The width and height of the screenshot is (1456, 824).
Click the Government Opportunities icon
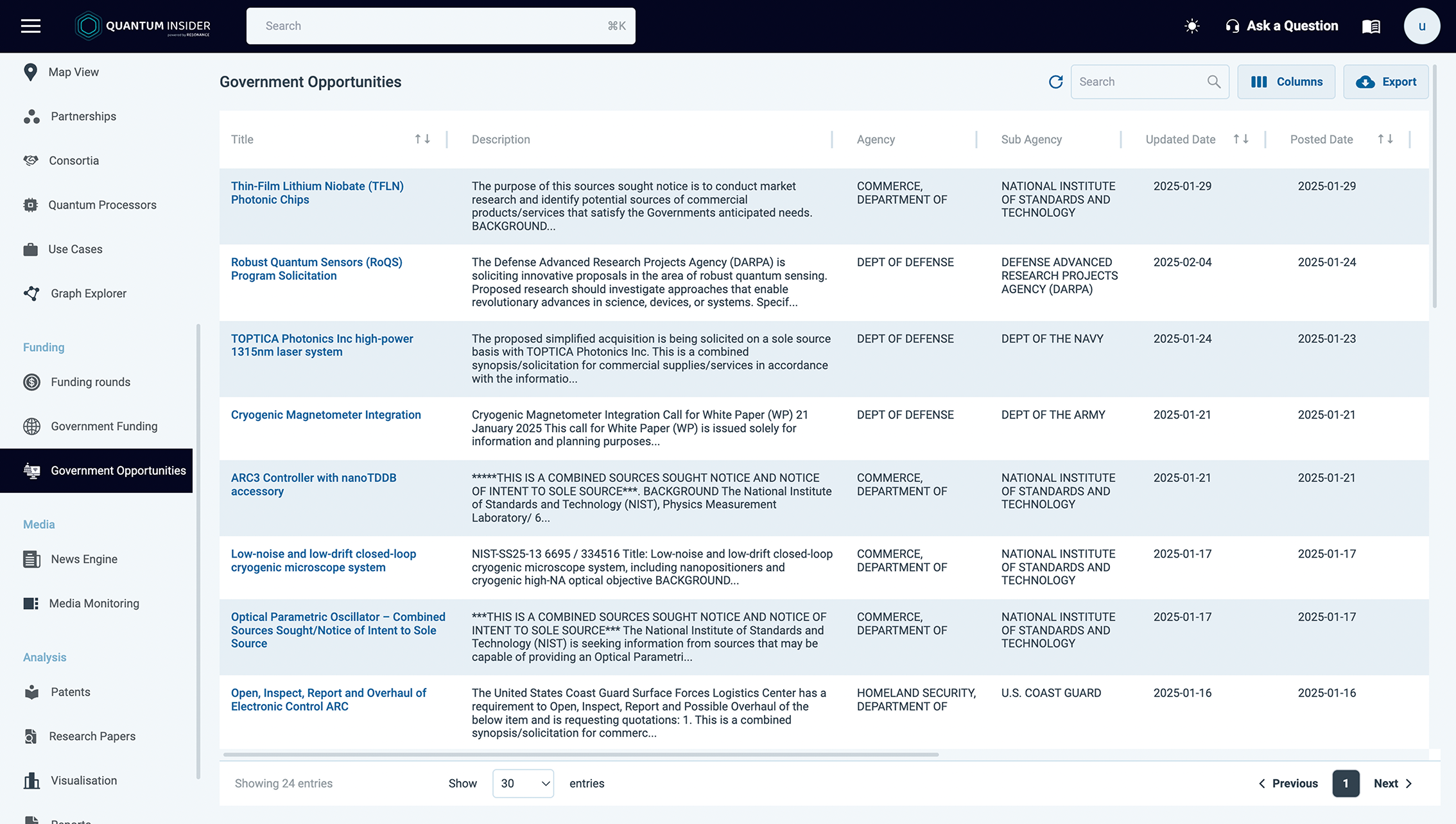(x=31, y=470)
